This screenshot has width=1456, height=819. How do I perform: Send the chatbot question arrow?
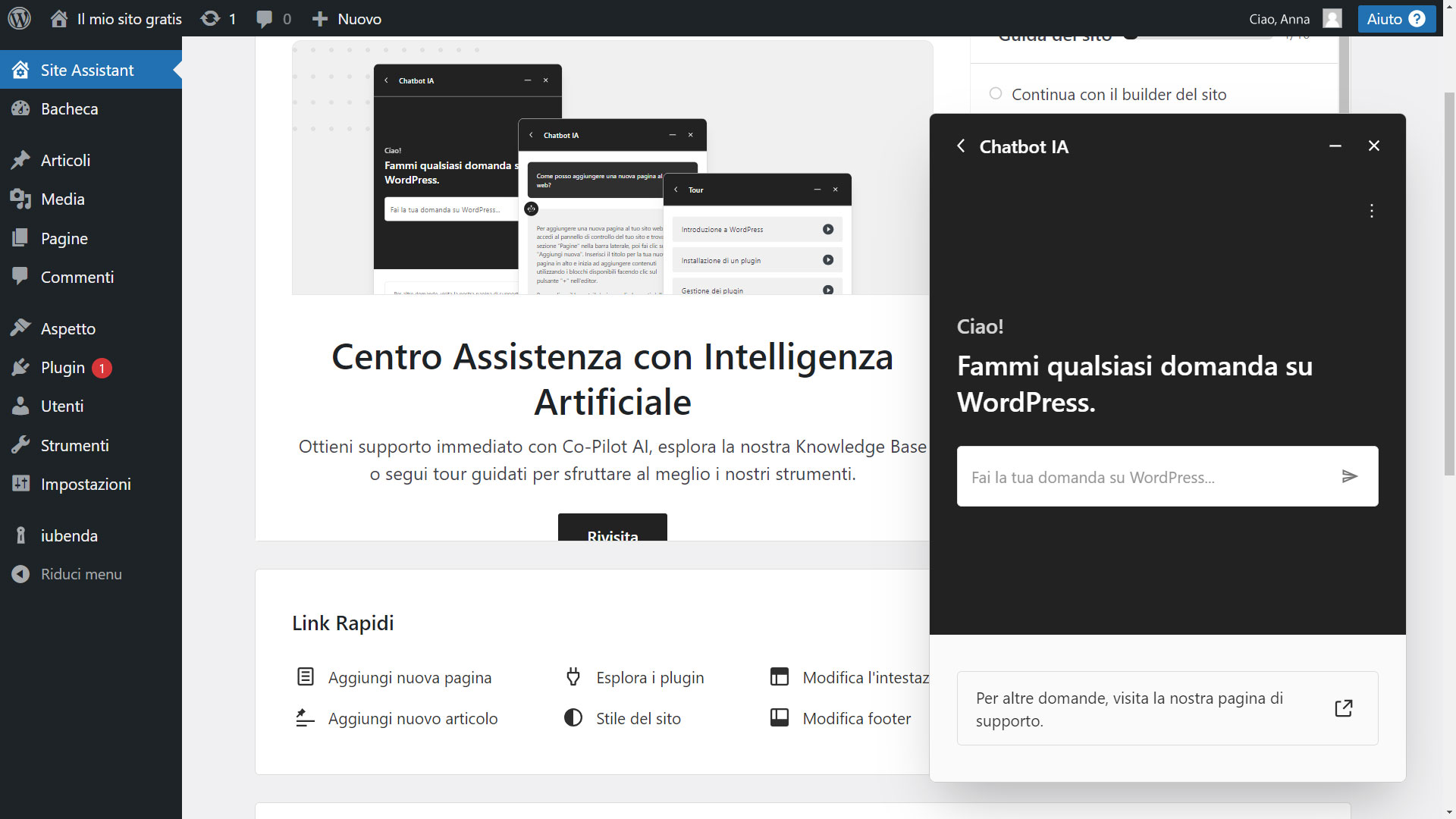tap(1349, 476)
